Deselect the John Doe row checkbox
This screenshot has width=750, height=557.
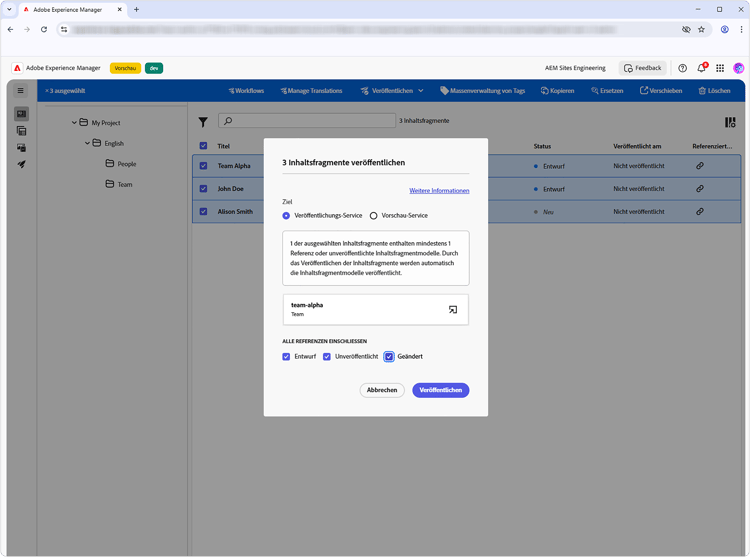203,189
